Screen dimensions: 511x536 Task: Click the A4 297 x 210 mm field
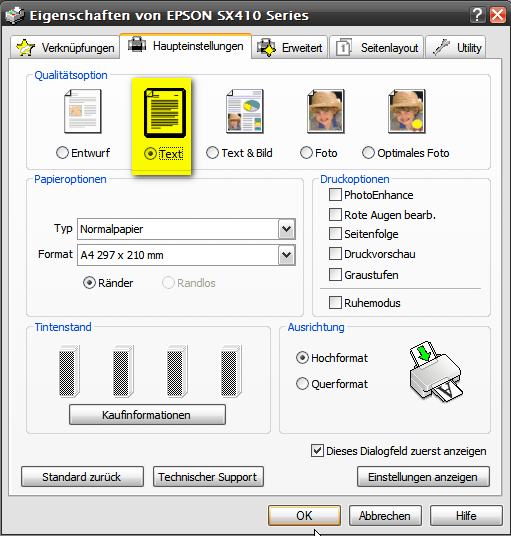pos(186,255)
